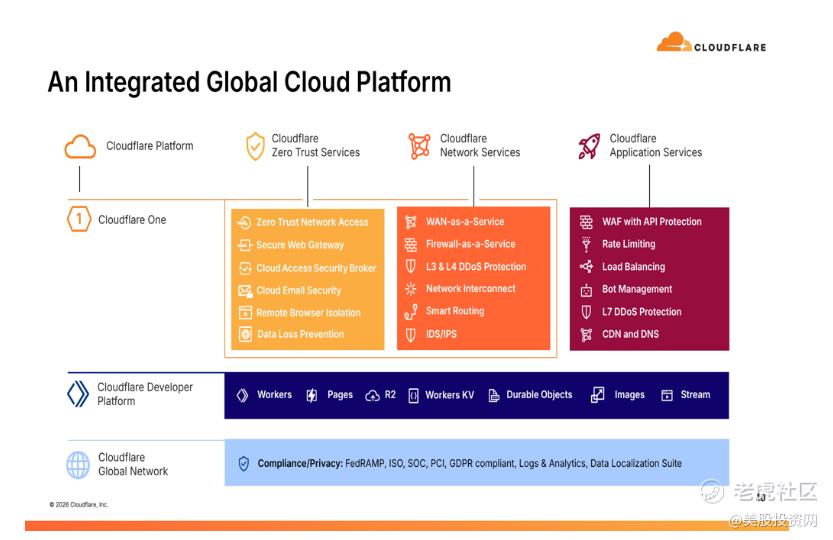The image size is (833, 540).
Task: Click the orange cloud Cloudflare Platform icon
Action: (80, 147)
